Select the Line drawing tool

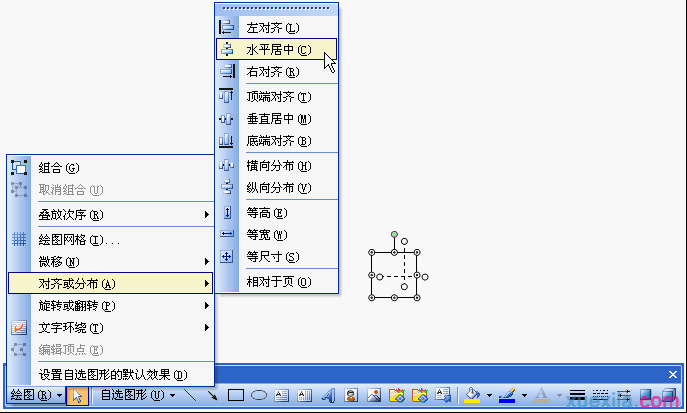coord(190,395)
